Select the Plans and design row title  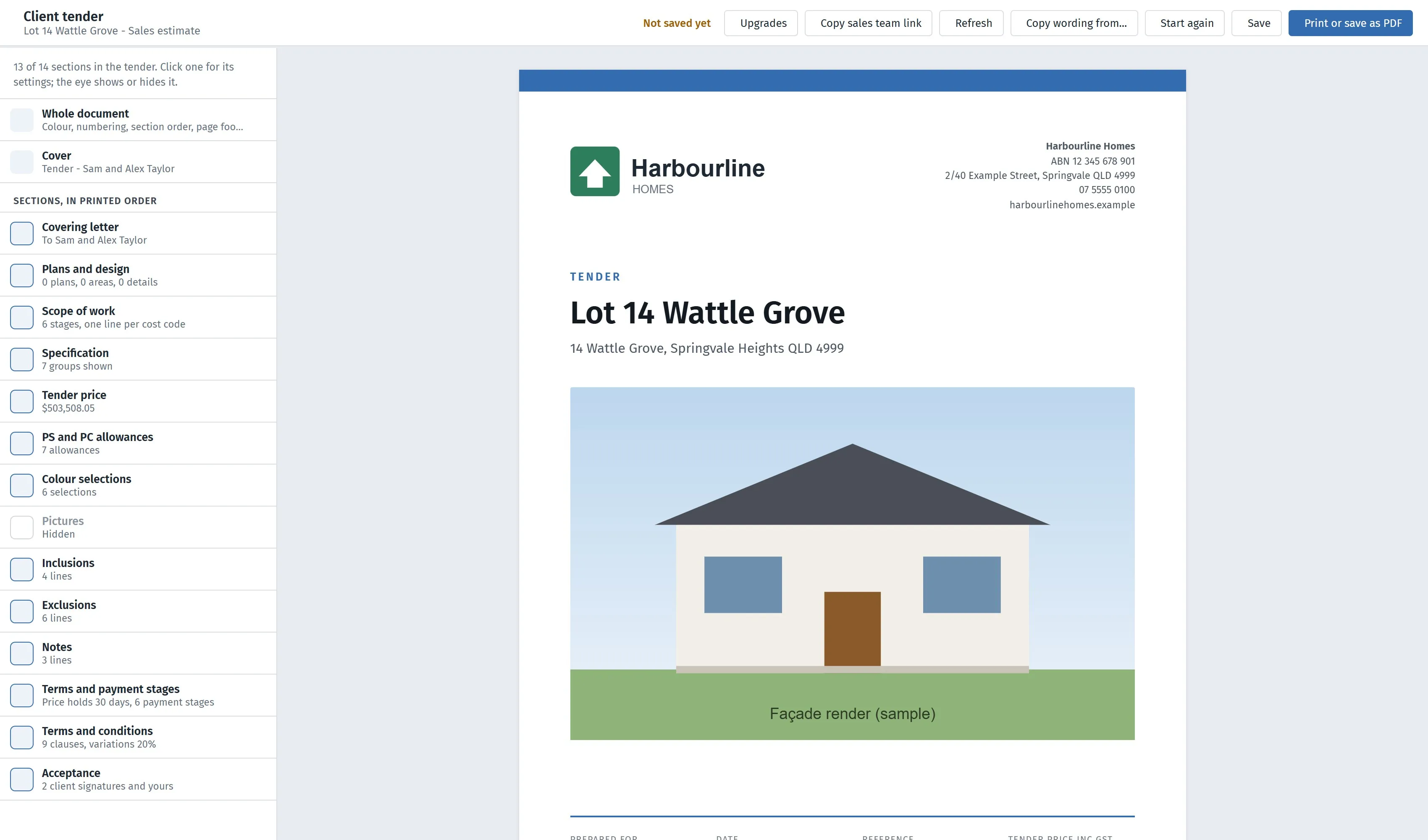point(86,269)
